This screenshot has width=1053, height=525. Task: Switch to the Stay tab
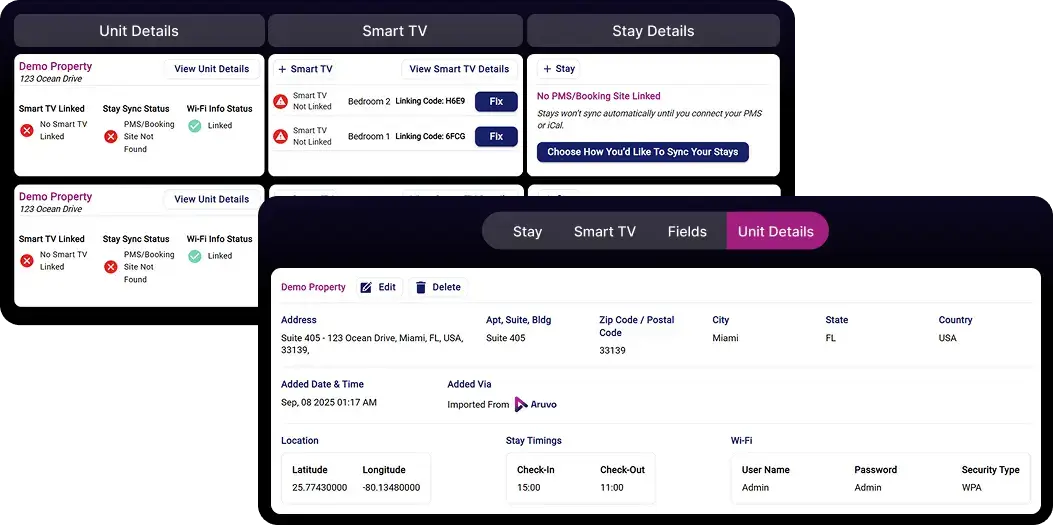527,231
